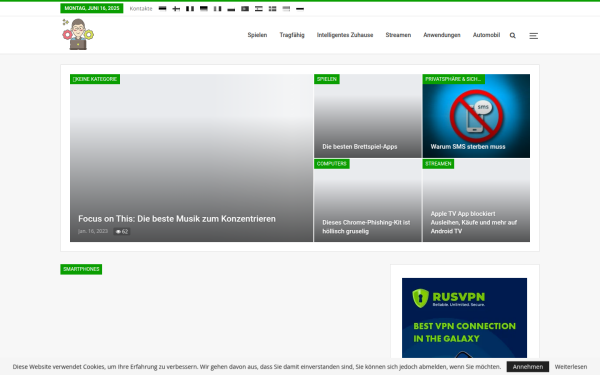
Task: Click the Montag, Juni 16, 2025 date badge
Action: (92, 8)
